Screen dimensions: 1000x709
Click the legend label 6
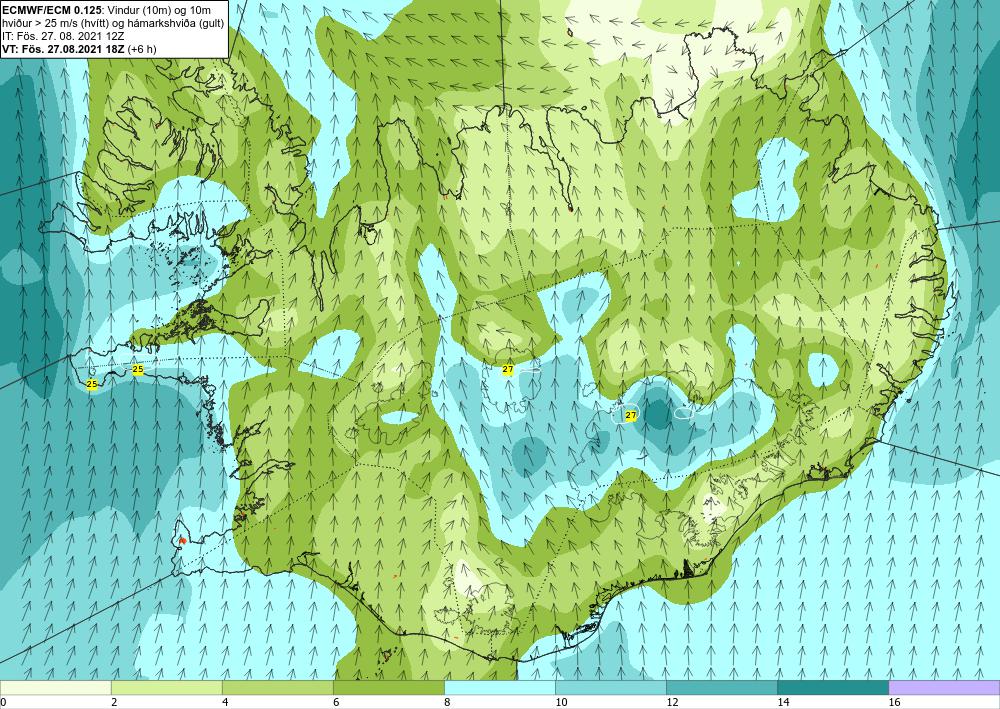click(336, 702)
